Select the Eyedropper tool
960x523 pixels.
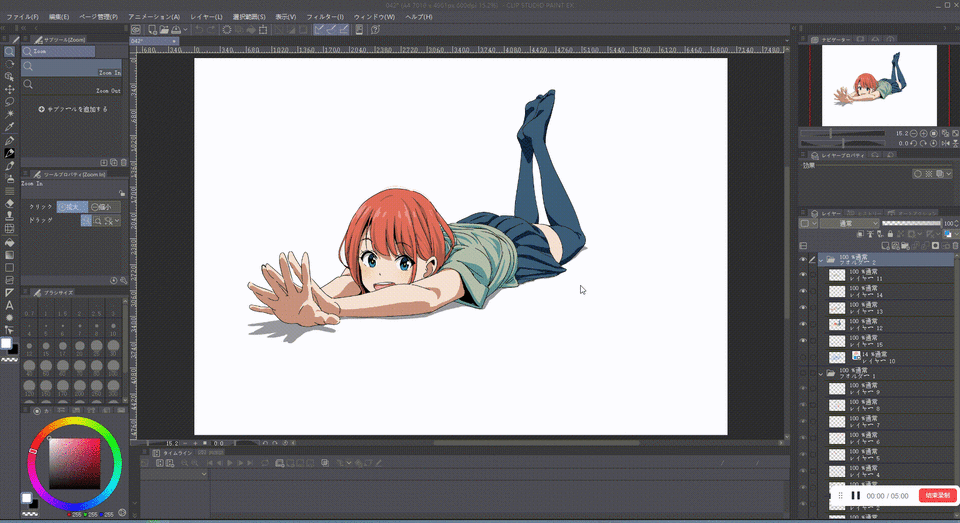[x=9, y=127]
